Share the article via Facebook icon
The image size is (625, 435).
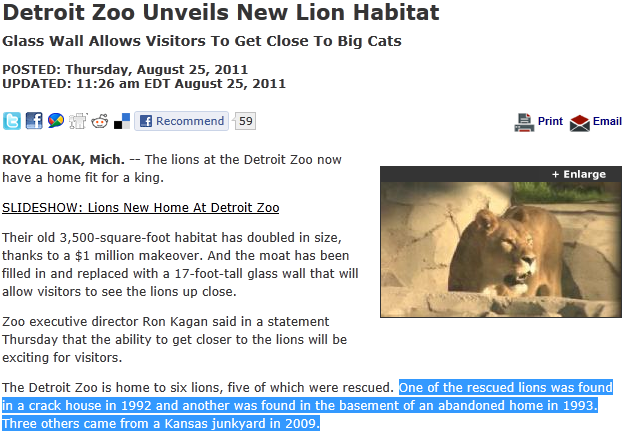(x=34, y=121)
